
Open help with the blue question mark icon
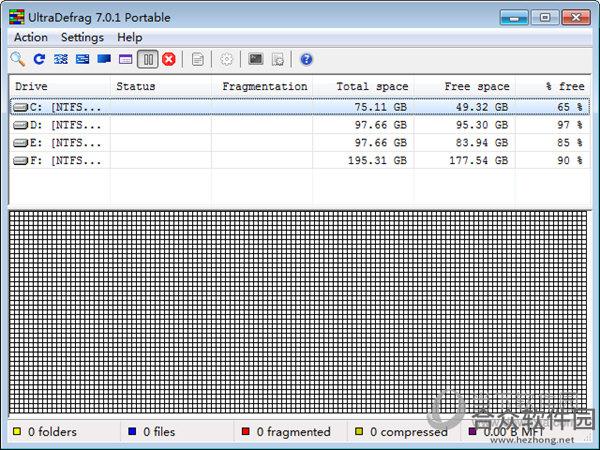click(x=307, y=59)
